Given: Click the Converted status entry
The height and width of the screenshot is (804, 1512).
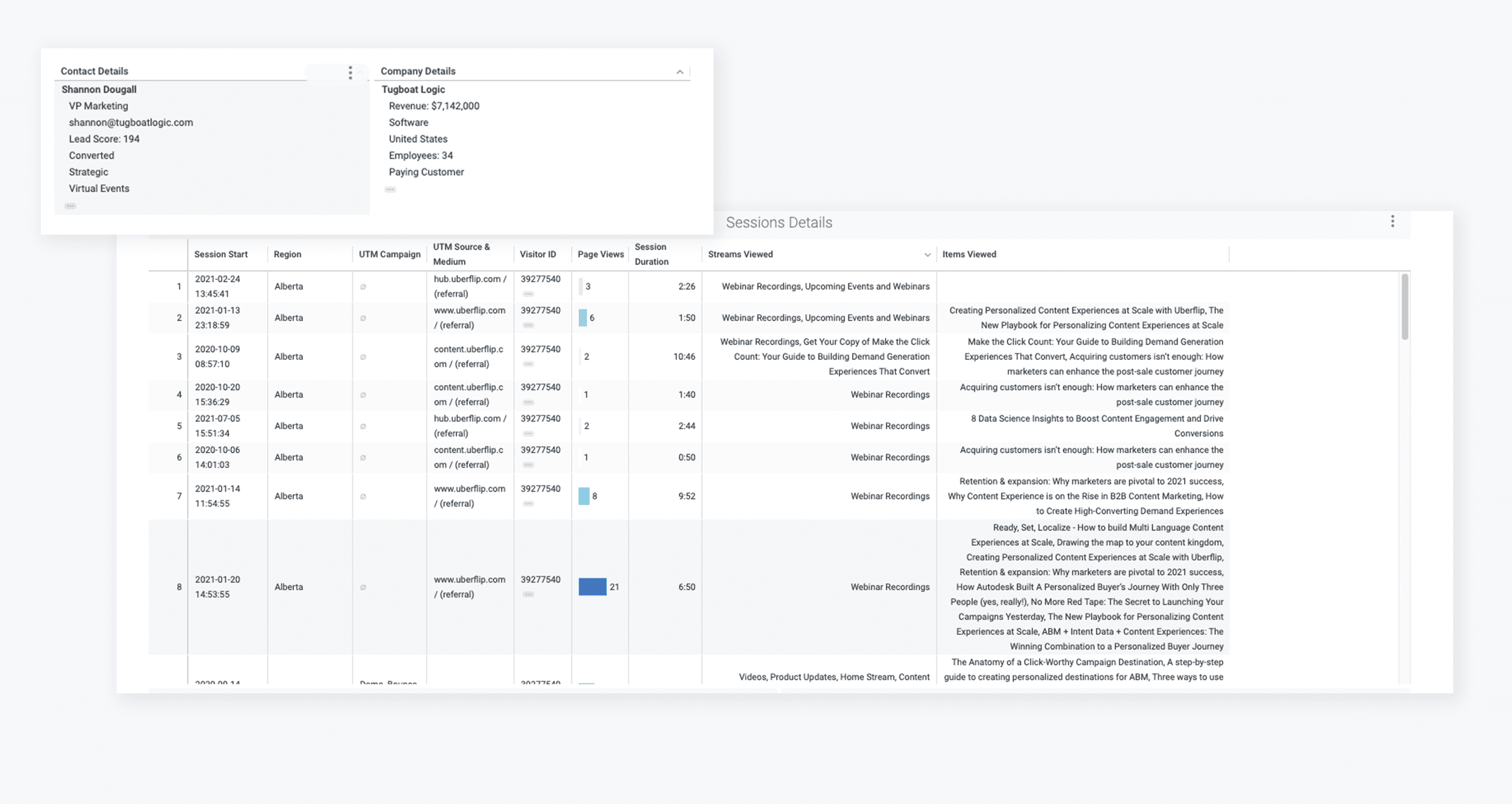Looking at the screenshot, I should point(91,155).
